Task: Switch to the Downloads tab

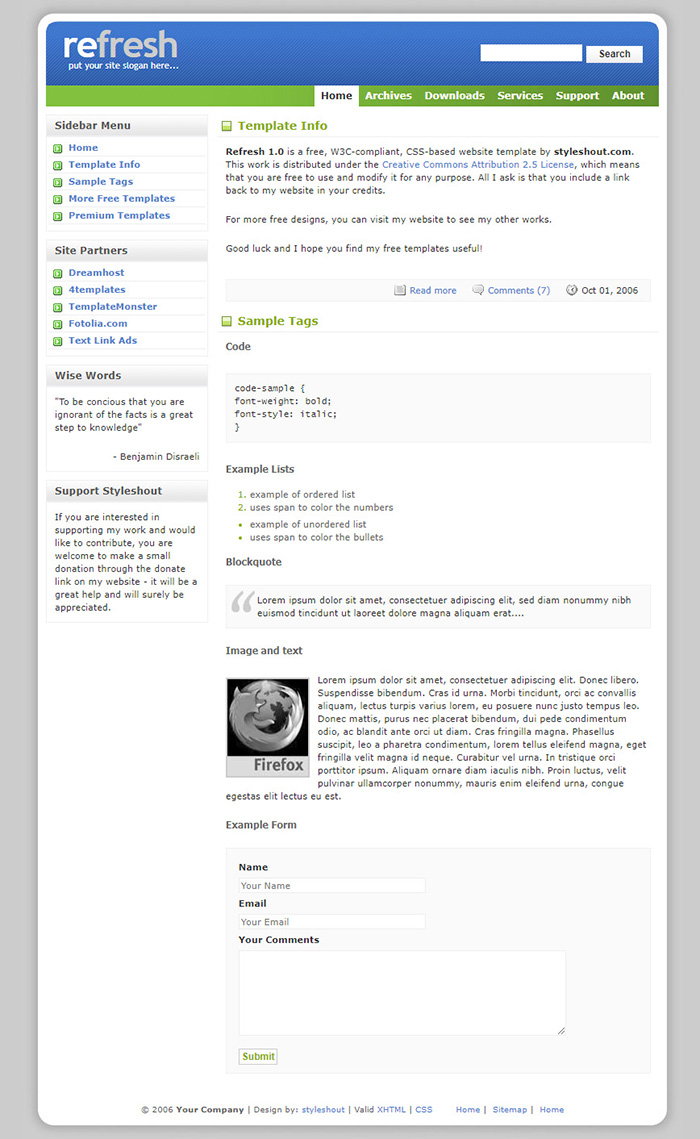Action: pos(454,96)
